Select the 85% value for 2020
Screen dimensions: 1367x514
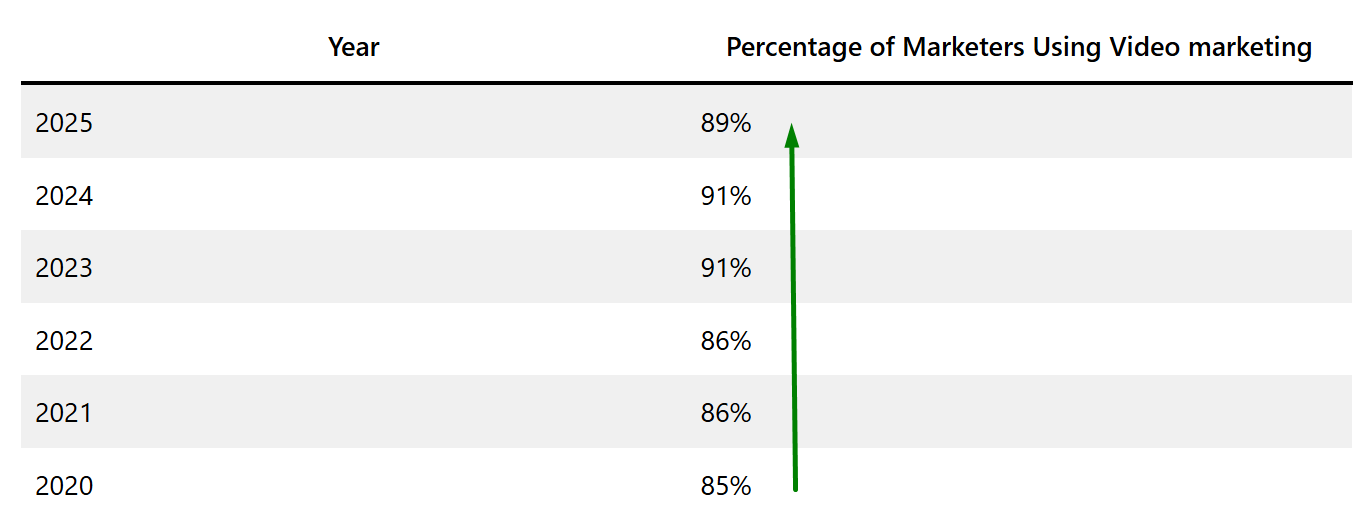click(726, 487)
